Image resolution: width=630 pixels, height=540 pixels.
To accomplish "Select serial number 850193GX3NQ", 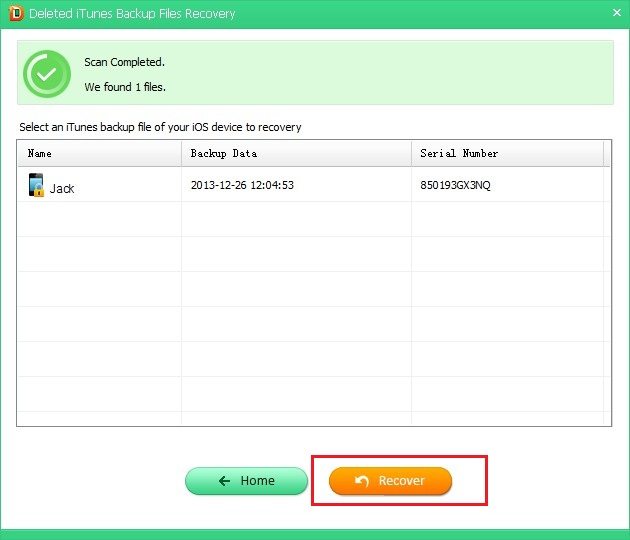I will 455,185.
